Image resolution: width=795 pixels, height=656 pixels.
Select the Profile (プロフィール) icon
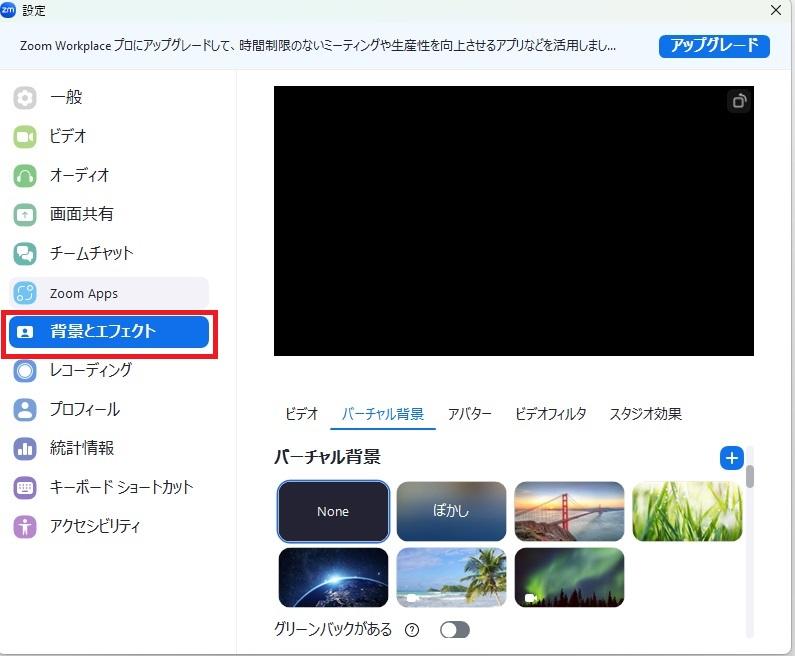pyautogui.click(x=25, y=410)
